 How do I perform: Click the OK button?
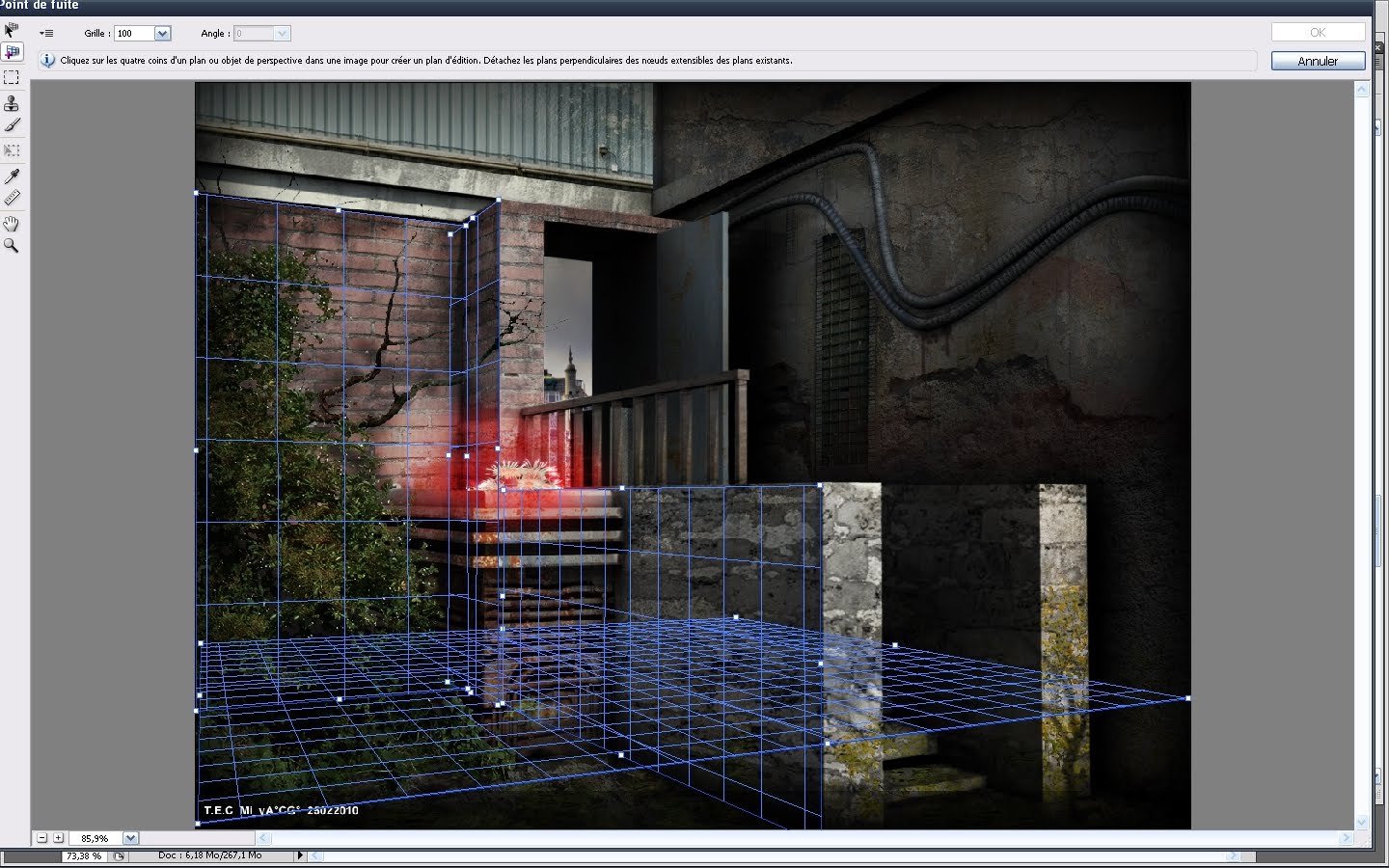(x=1318, y=33)
